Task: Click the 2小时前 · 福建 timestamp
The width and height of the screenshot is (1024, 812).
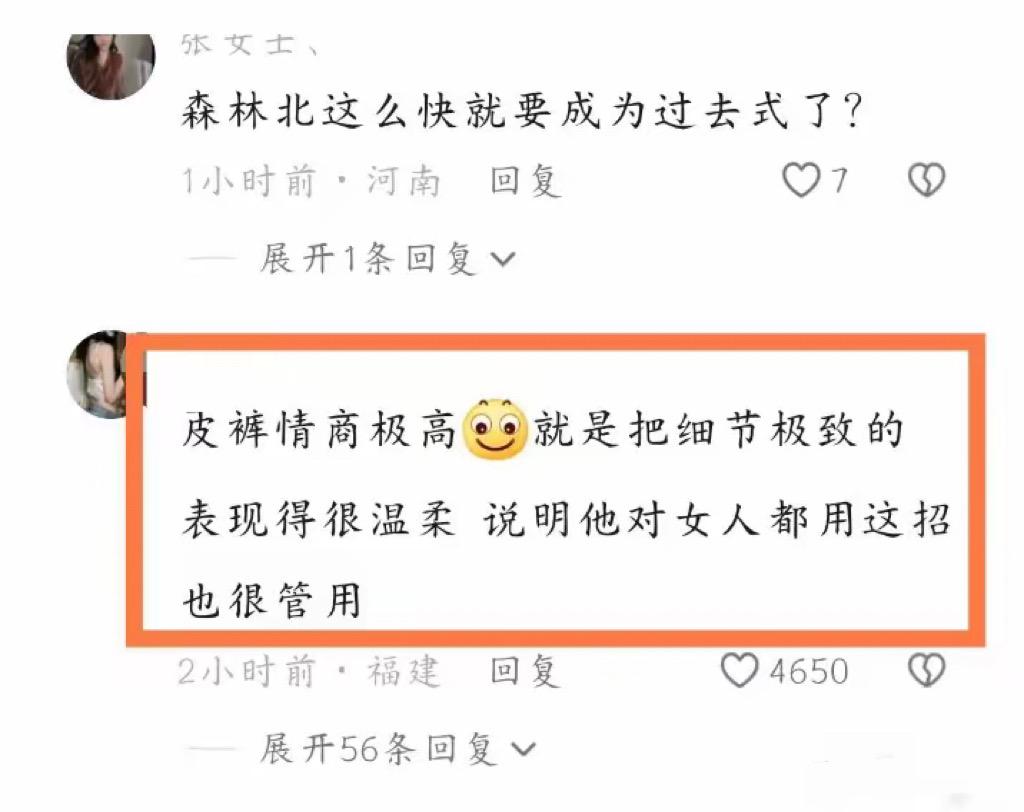Action: [310, 671]
